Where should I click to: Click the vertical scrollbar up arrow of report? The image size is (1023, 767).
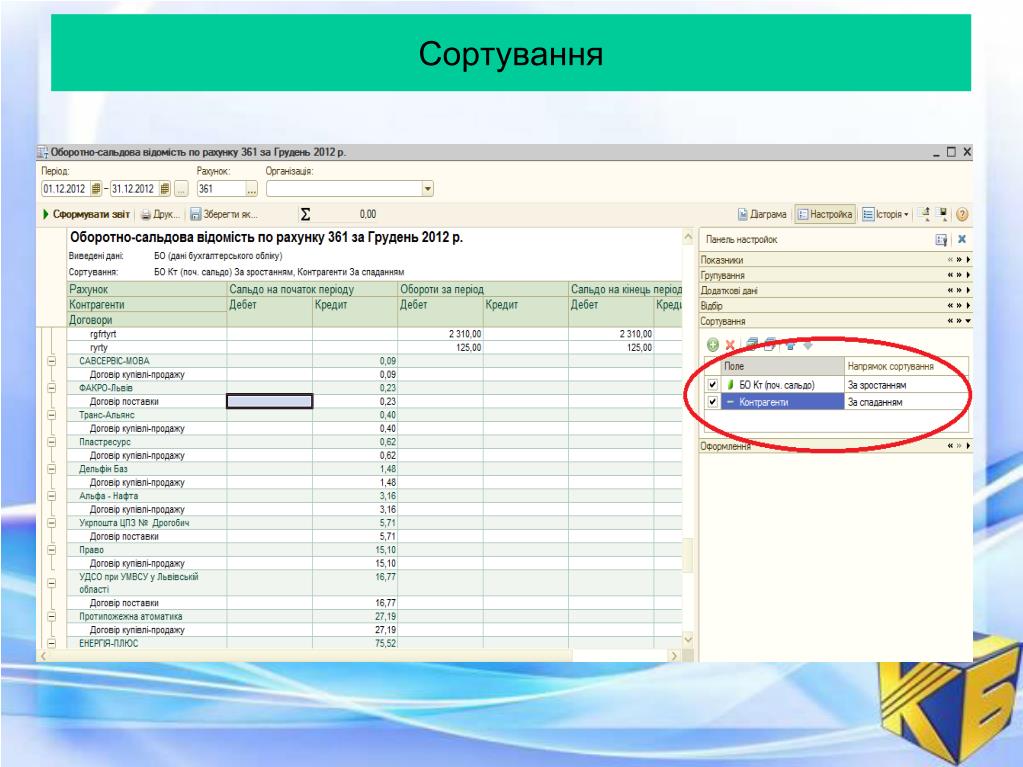pos(688,237)
